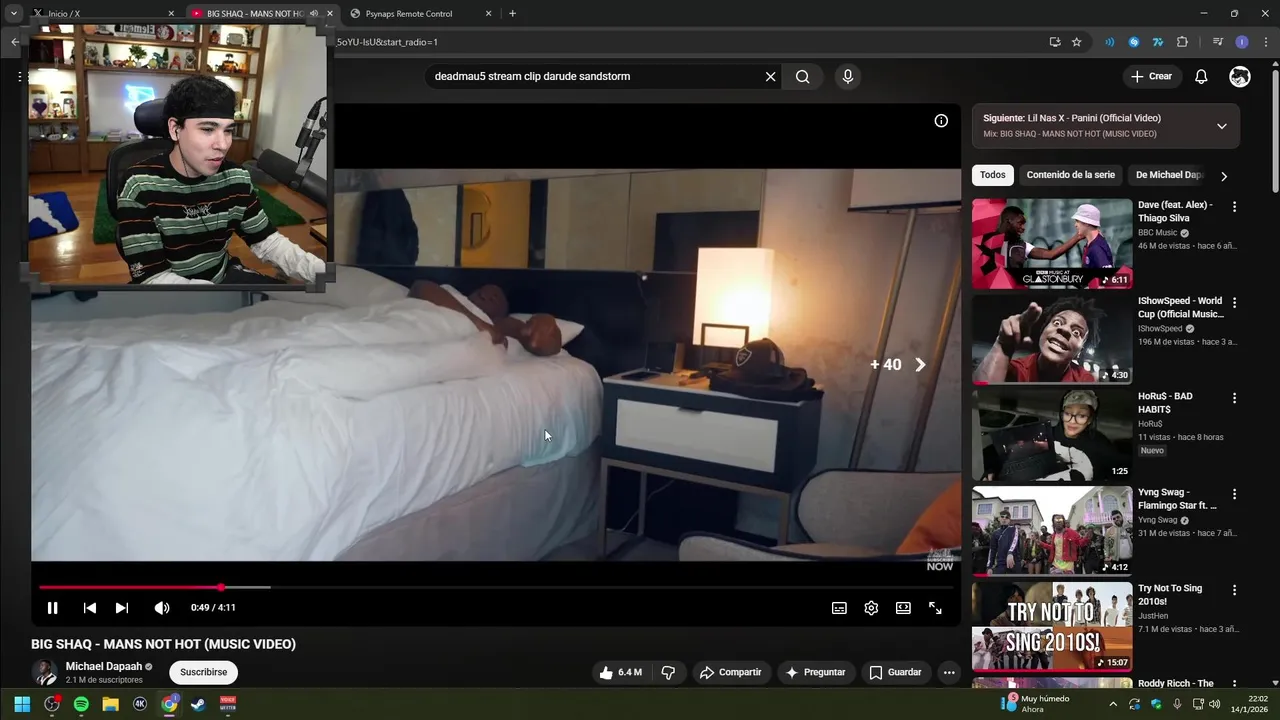Screen dimensions: 1280x720
Task: Show more filter chips arrow
Action: pyautogui.click(x=1223, y=176)
